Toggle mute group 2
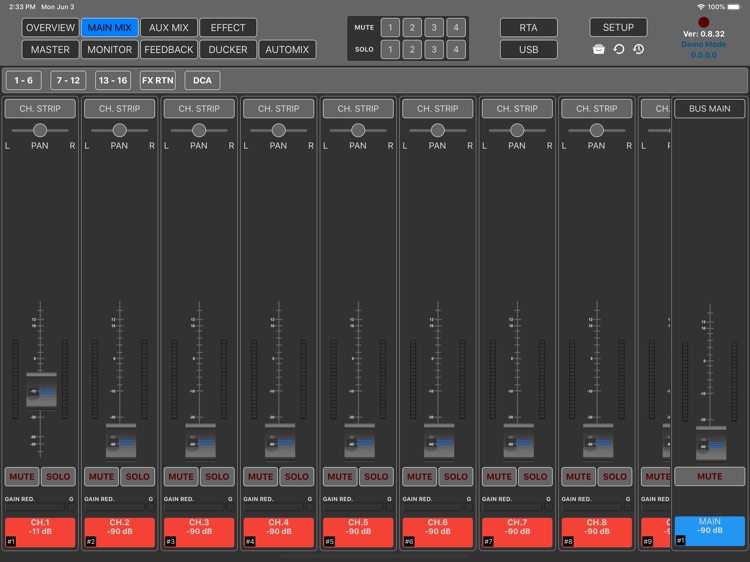750x562 pixels. [x=411, y=28]
